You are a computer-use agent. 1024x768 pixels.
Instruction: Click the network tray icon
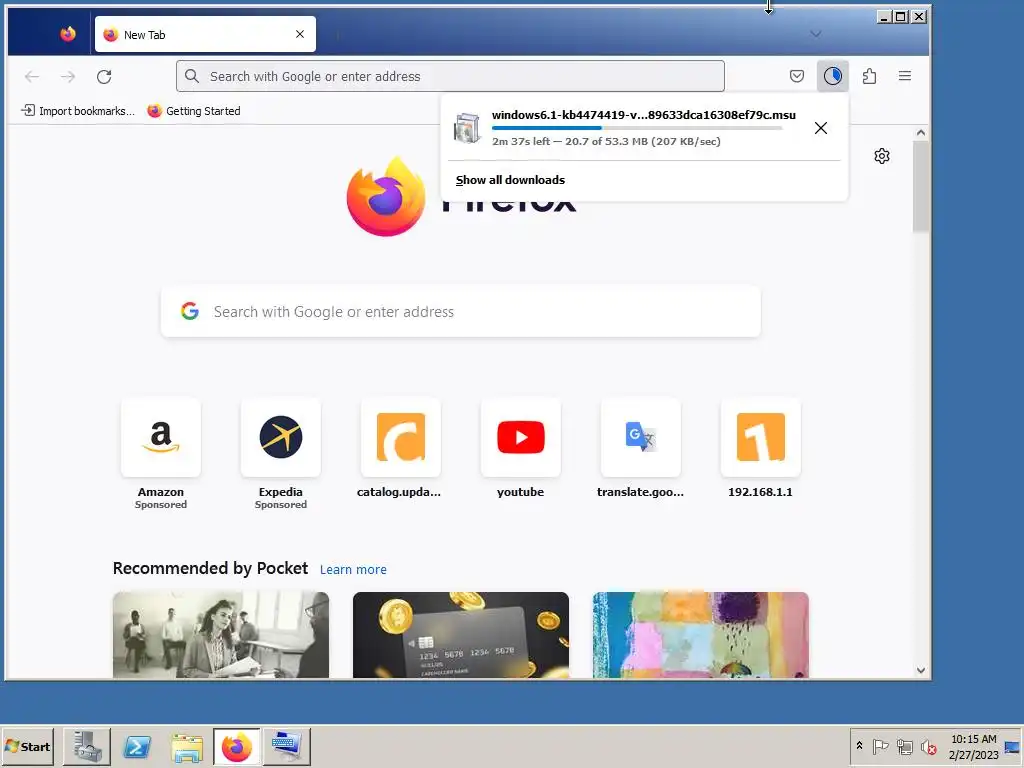point(904,746)
